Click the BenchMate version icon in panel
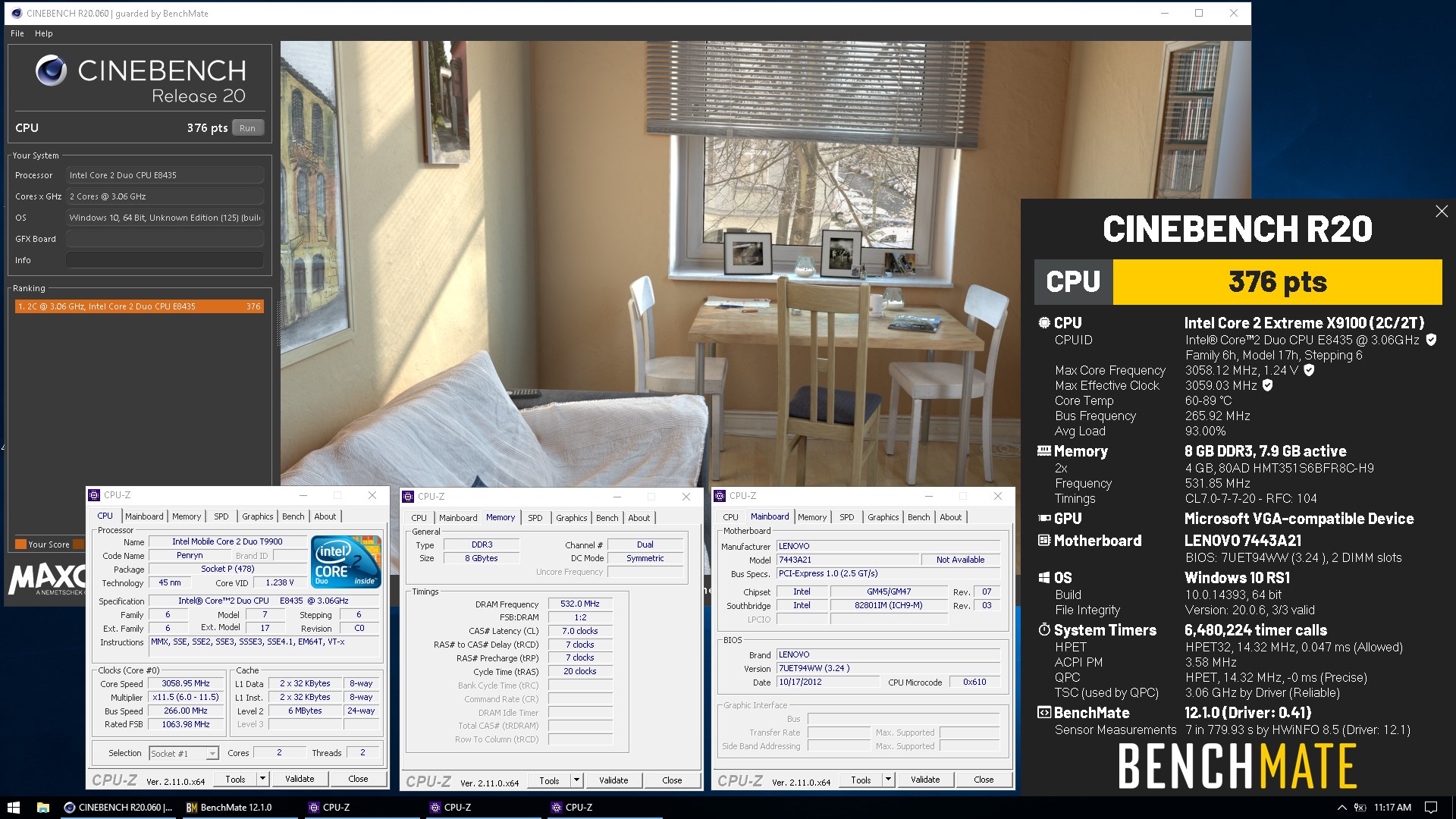The height and width of the screenshot is (819, 1456). (1043, 712)
